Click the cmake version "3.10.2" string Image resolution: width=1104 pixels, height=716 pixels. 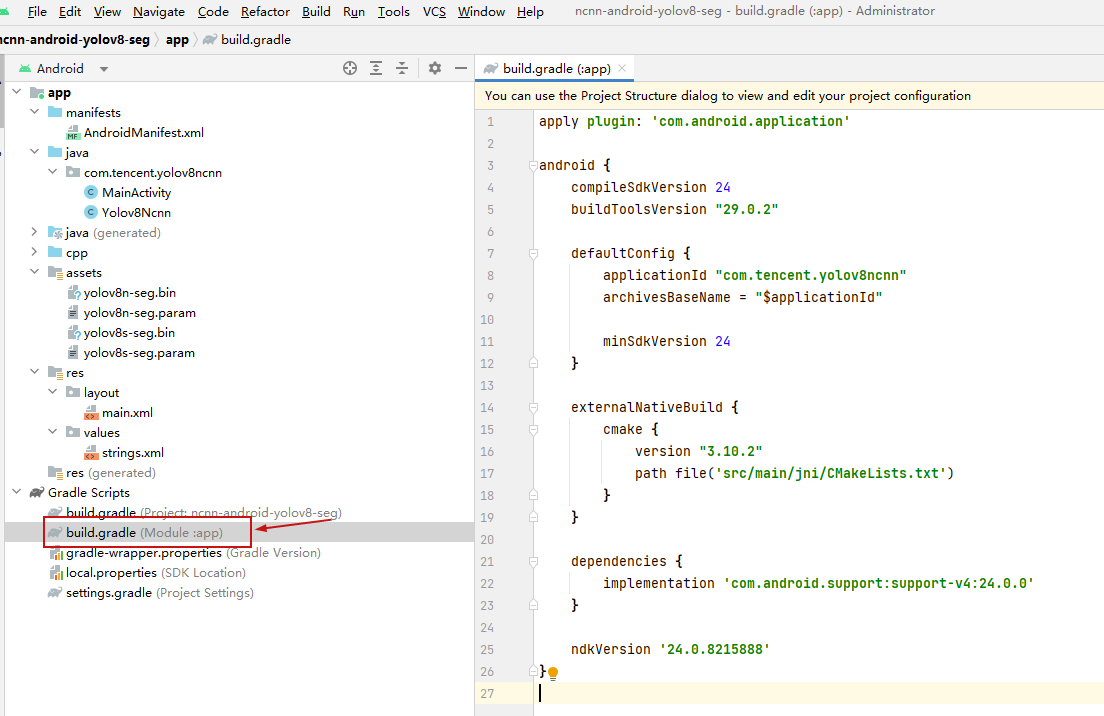pos(731,451)
